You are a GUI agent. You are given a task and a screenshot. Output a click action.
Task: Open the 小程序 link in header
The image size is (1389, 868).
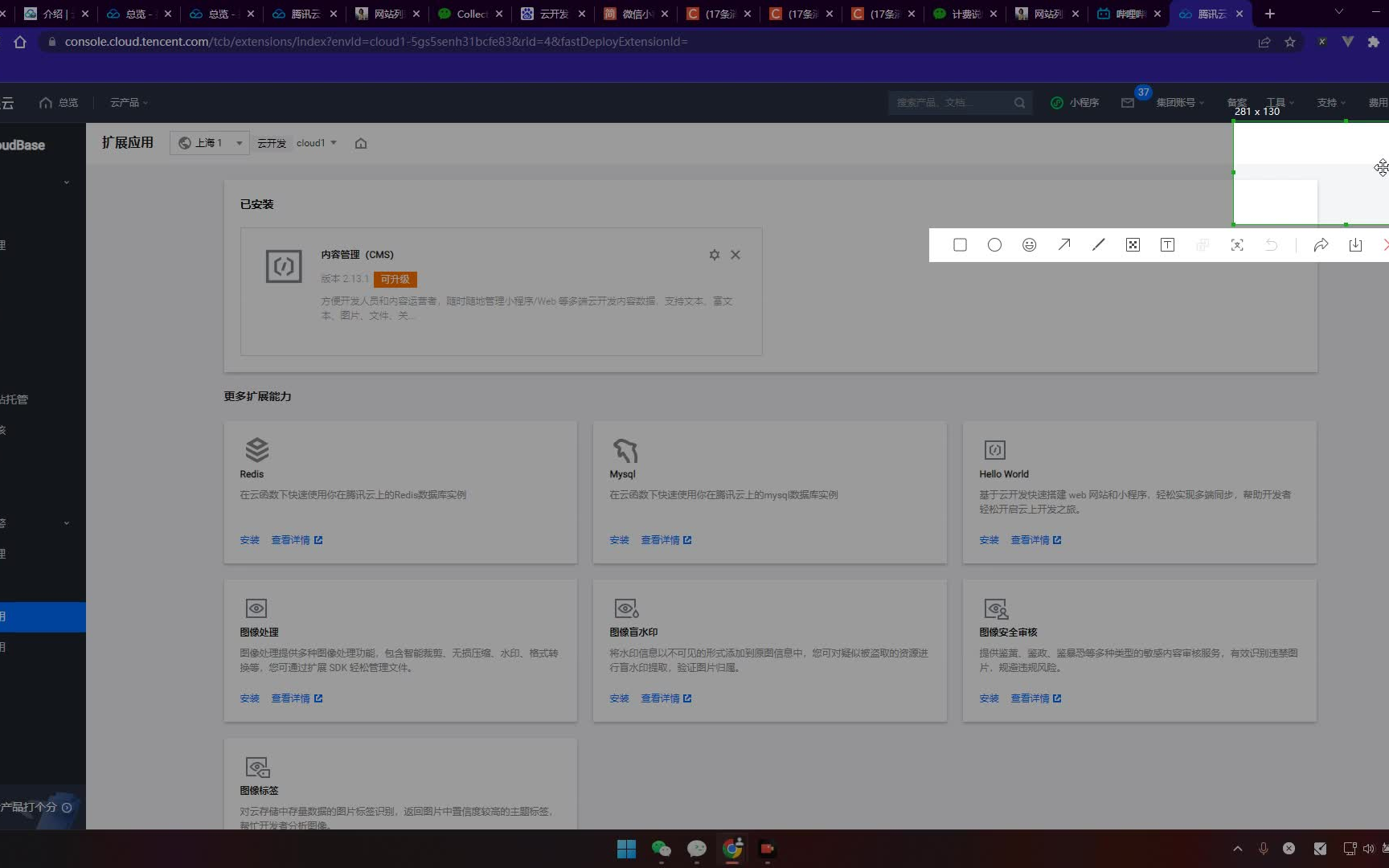click(1075, 103)
